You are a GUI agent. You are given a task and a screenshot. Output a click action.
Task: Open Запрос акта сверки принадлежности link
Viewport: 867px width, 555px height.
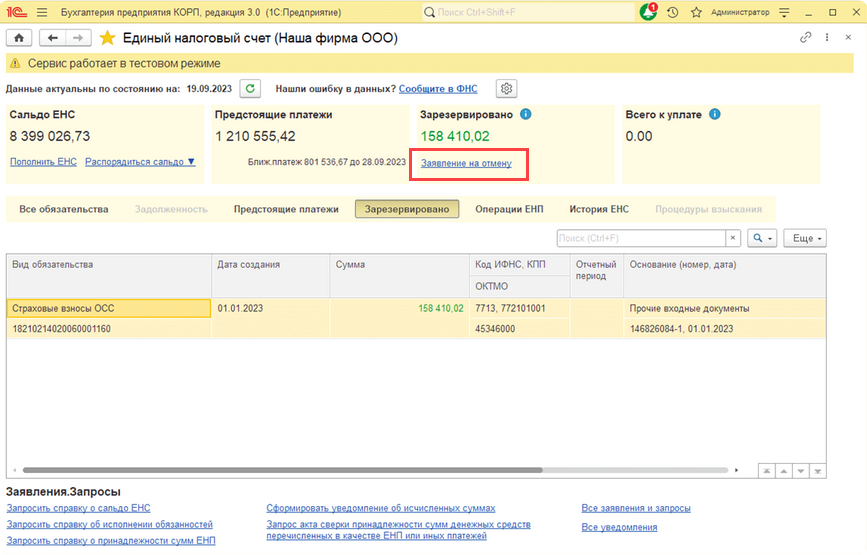pos(398,530)
